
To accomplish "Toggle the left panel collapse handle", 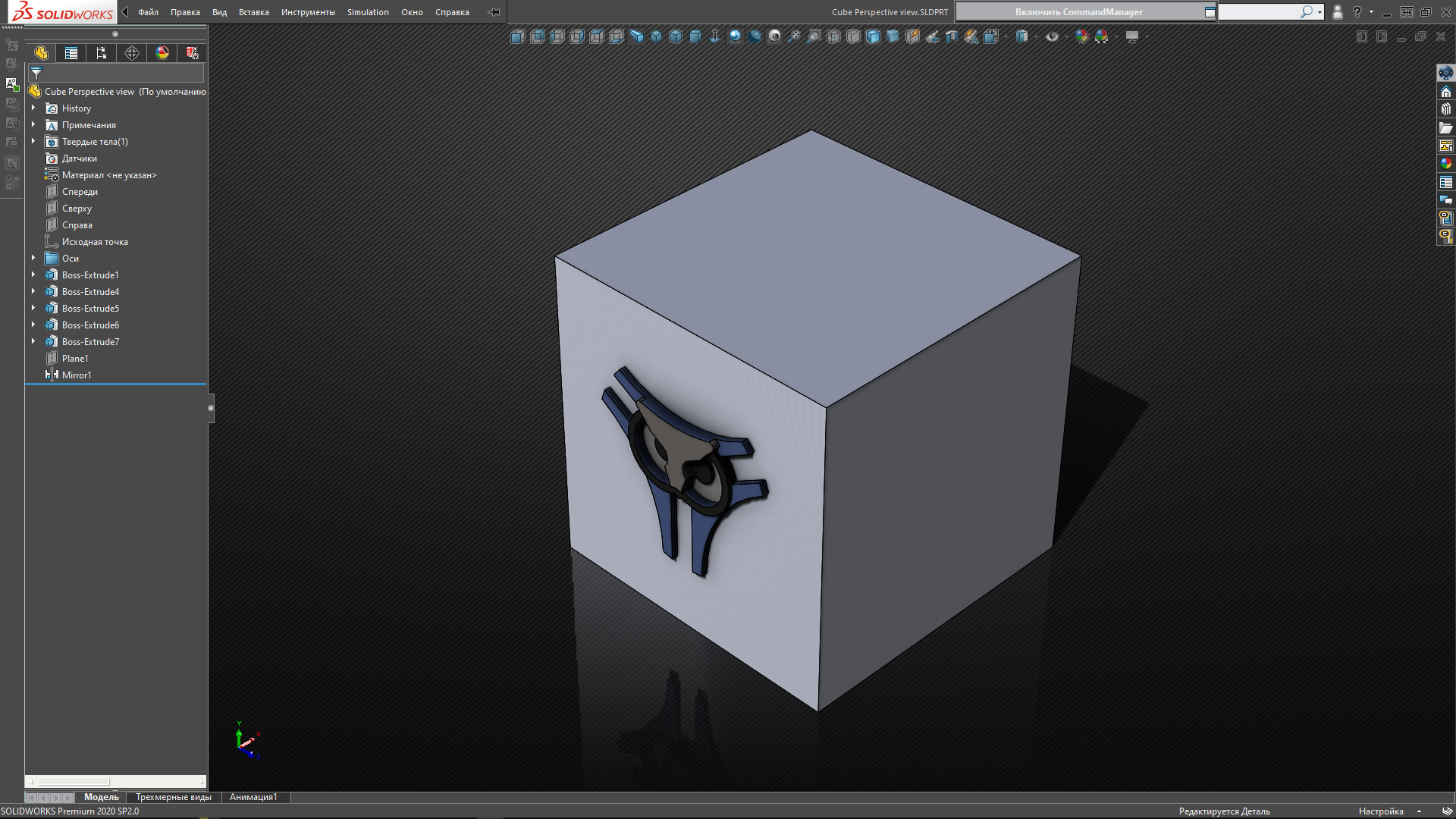I will [x=211, y=408].
